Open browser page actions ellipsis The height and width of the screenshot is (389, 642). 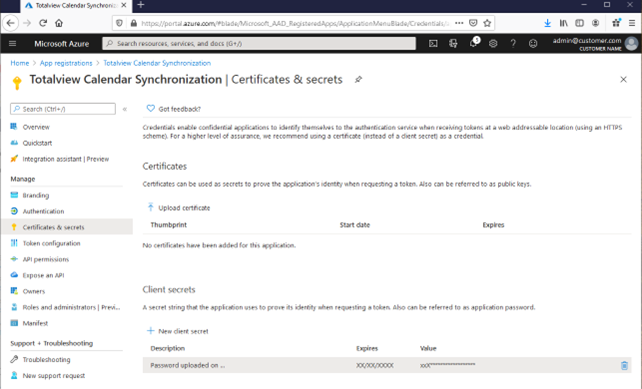coord(459,23)
